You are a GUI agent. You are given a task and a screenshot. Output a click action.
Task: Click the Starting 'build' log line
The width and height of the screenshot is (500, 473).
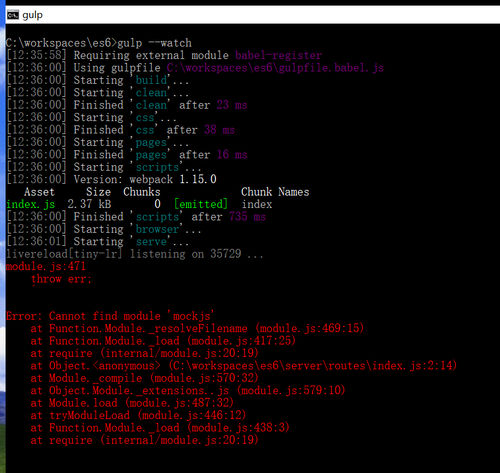click(x=97, y=80)
